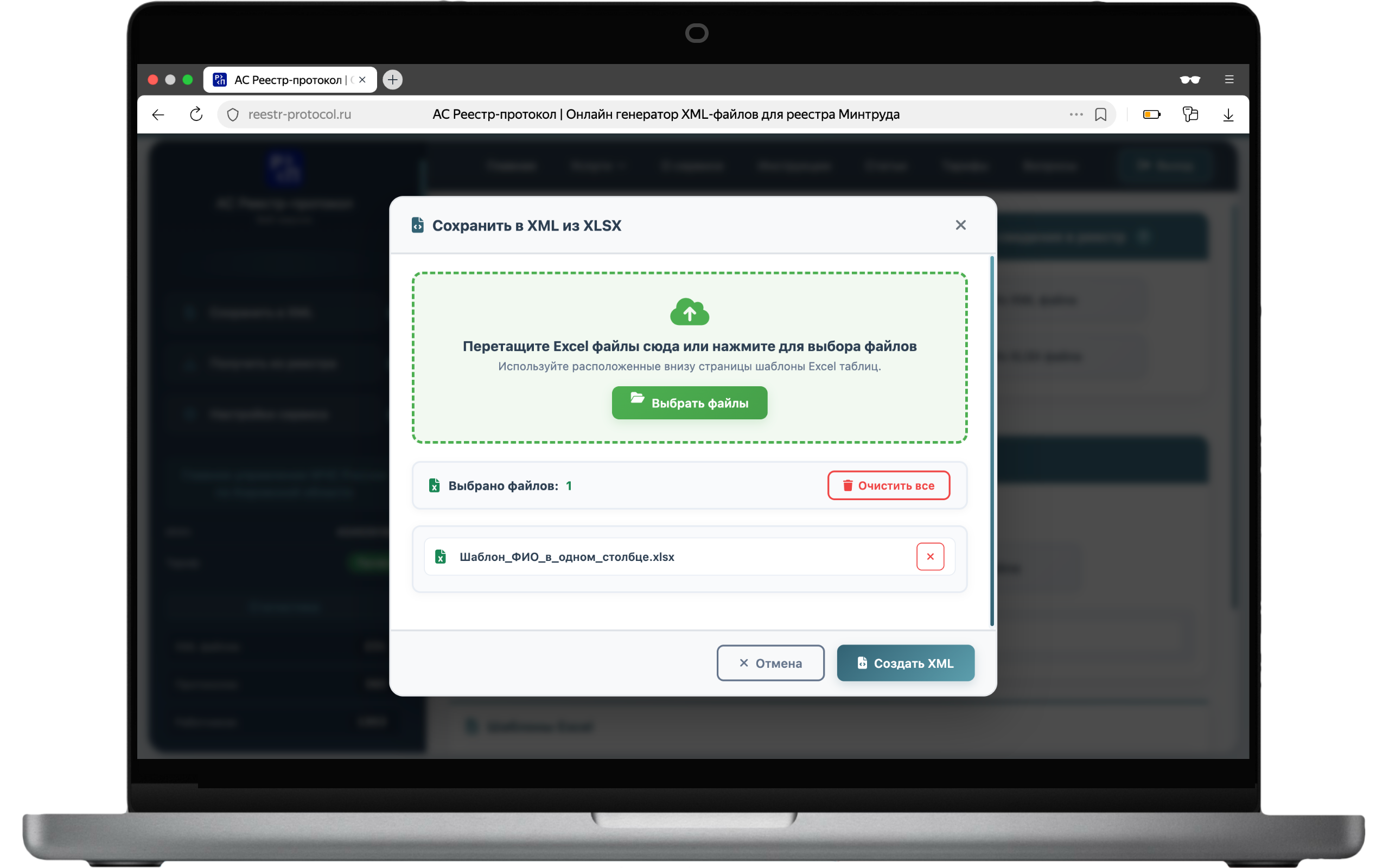The width and height of the screenshot is (1389, 868).
Task: Open the browser new tab plus button
Action: 393,79
